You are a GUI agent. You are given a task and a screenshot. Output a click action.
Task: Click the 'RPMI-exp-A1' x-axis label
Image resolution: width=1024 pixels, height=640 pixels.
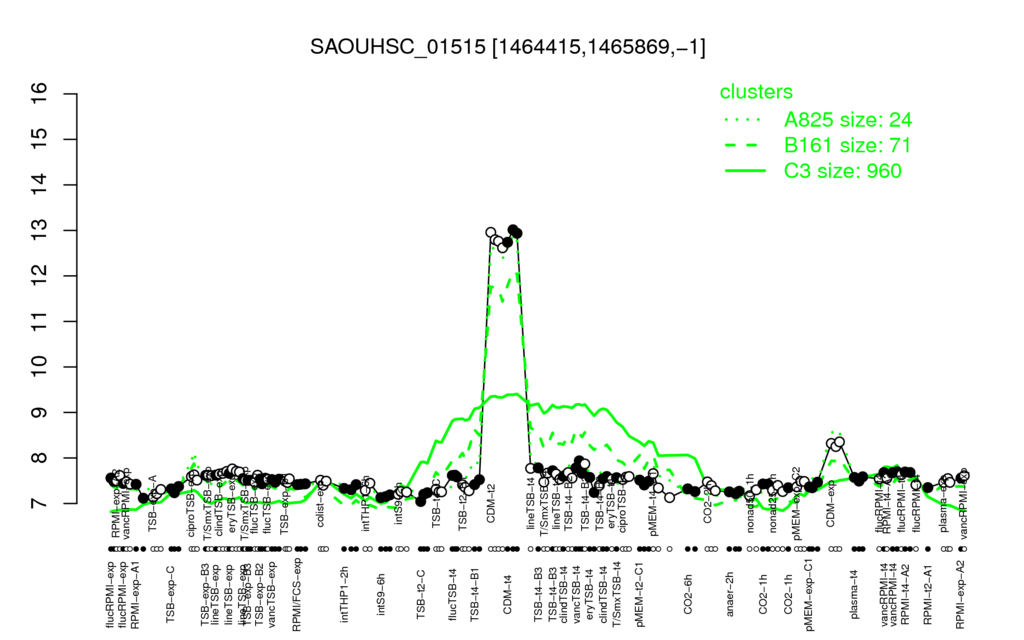(x=135, y=594)
